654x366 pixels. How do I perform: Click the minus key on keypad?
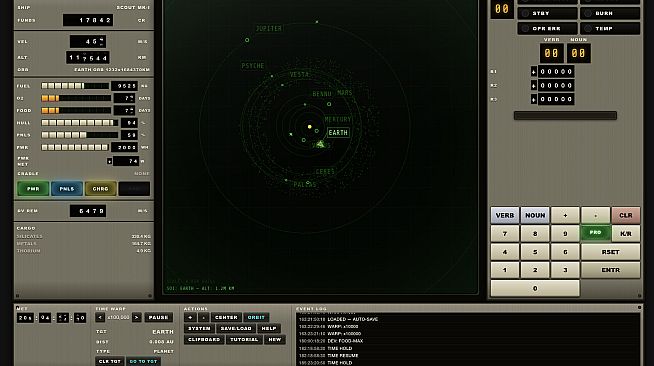[x=596, y=215]
